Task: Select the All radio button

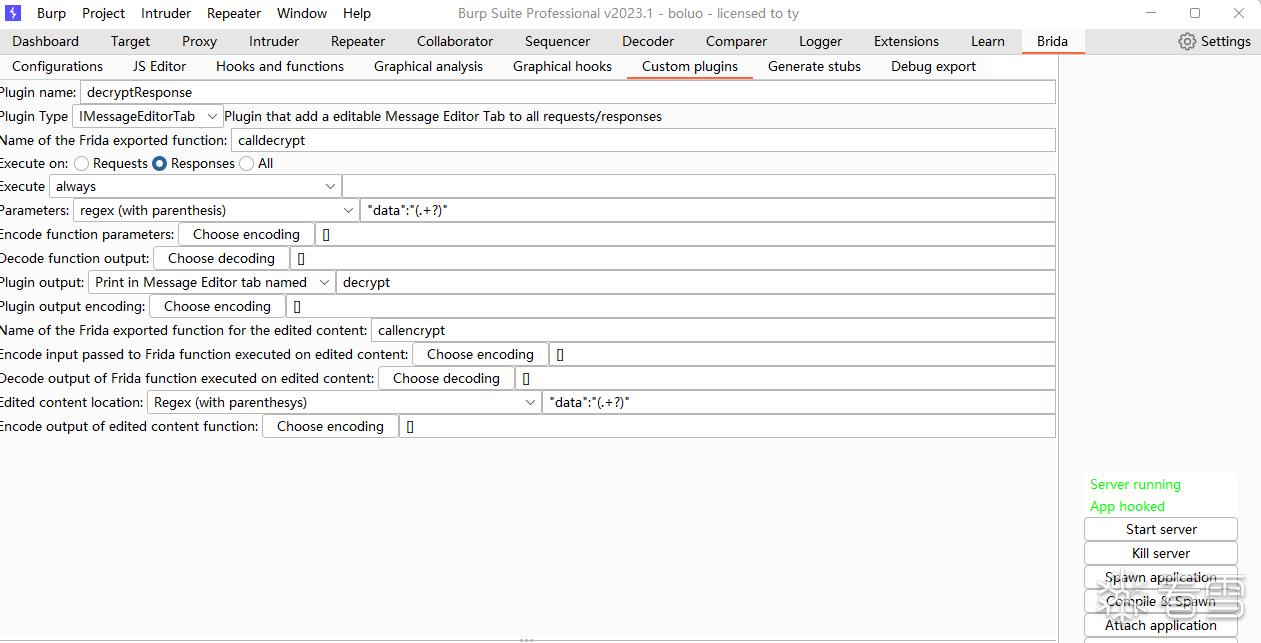Action: pos(246,163)
